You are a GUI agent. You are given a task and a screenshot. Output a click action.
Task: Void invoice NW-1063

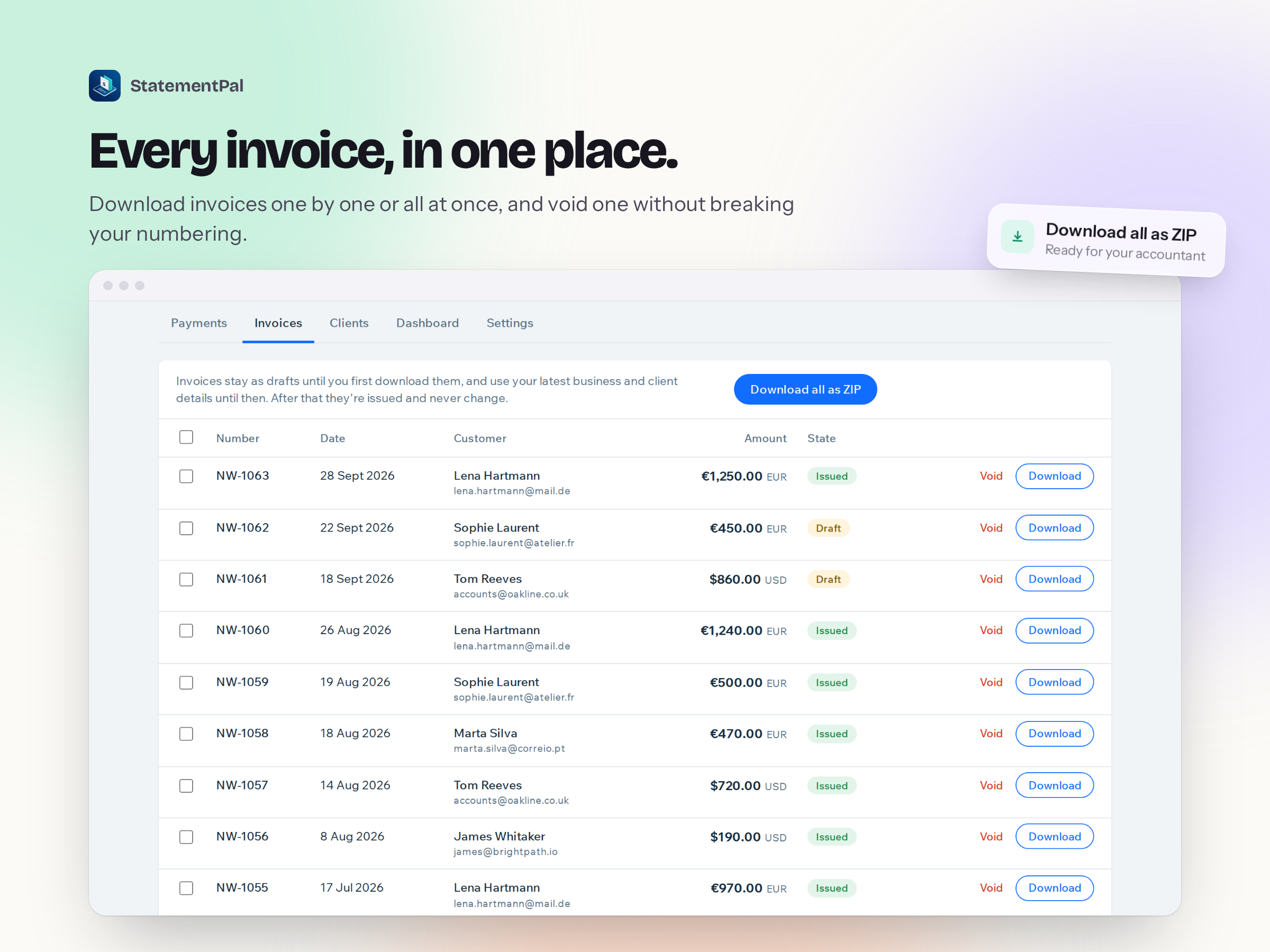click(991, 477)
